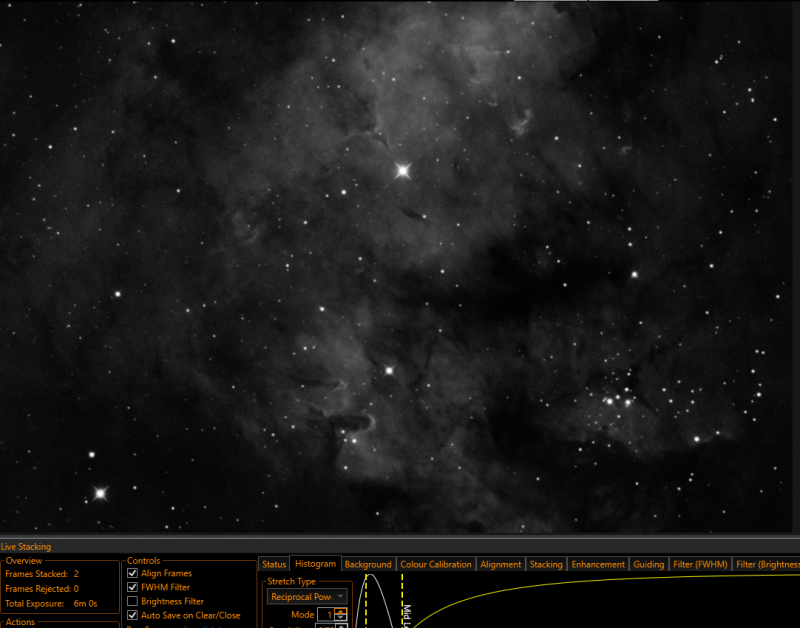Click the Mode value field

click(326, 615)
